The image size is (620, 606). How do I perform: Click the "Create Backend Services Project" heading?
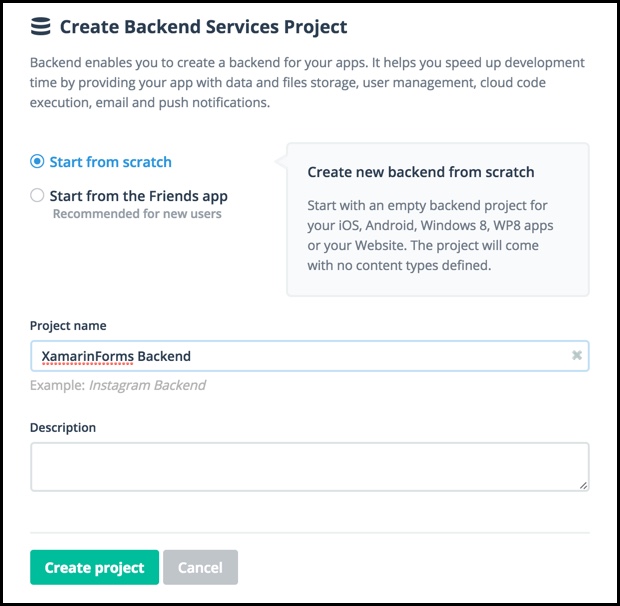click(203, 27)
